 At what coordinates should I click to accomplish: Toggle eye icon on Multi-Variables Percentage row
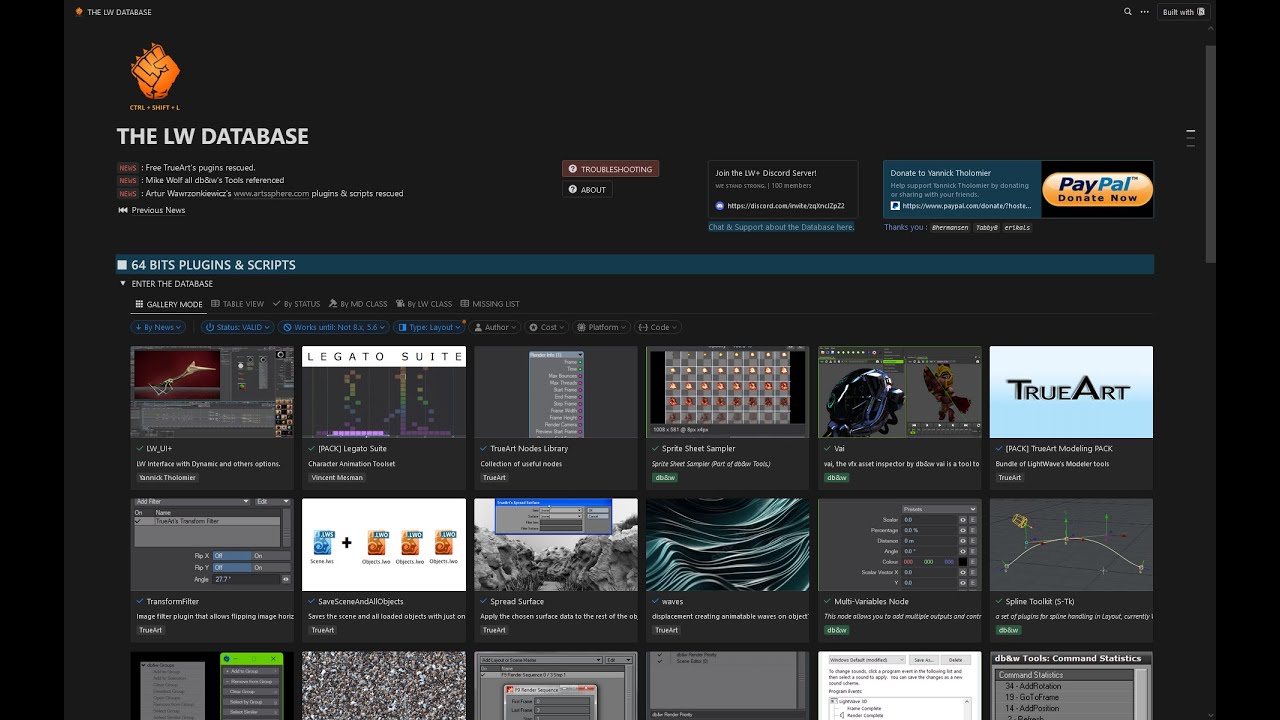pos(963,531)
